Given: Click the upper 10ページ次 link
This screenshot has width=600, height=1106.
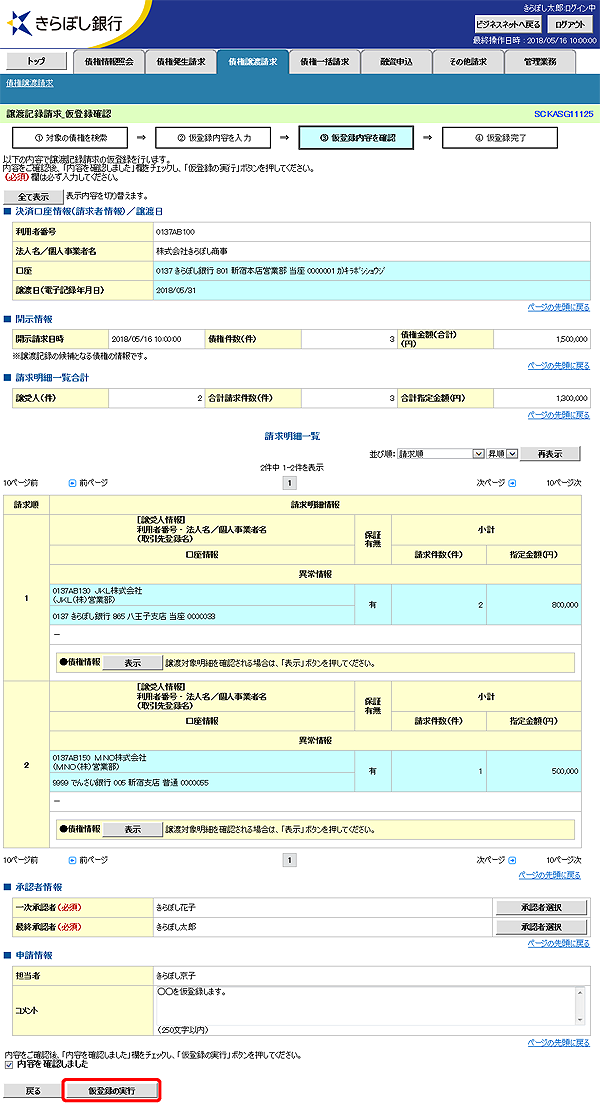Looking at the screenshot, I should (x=564, y=483).
